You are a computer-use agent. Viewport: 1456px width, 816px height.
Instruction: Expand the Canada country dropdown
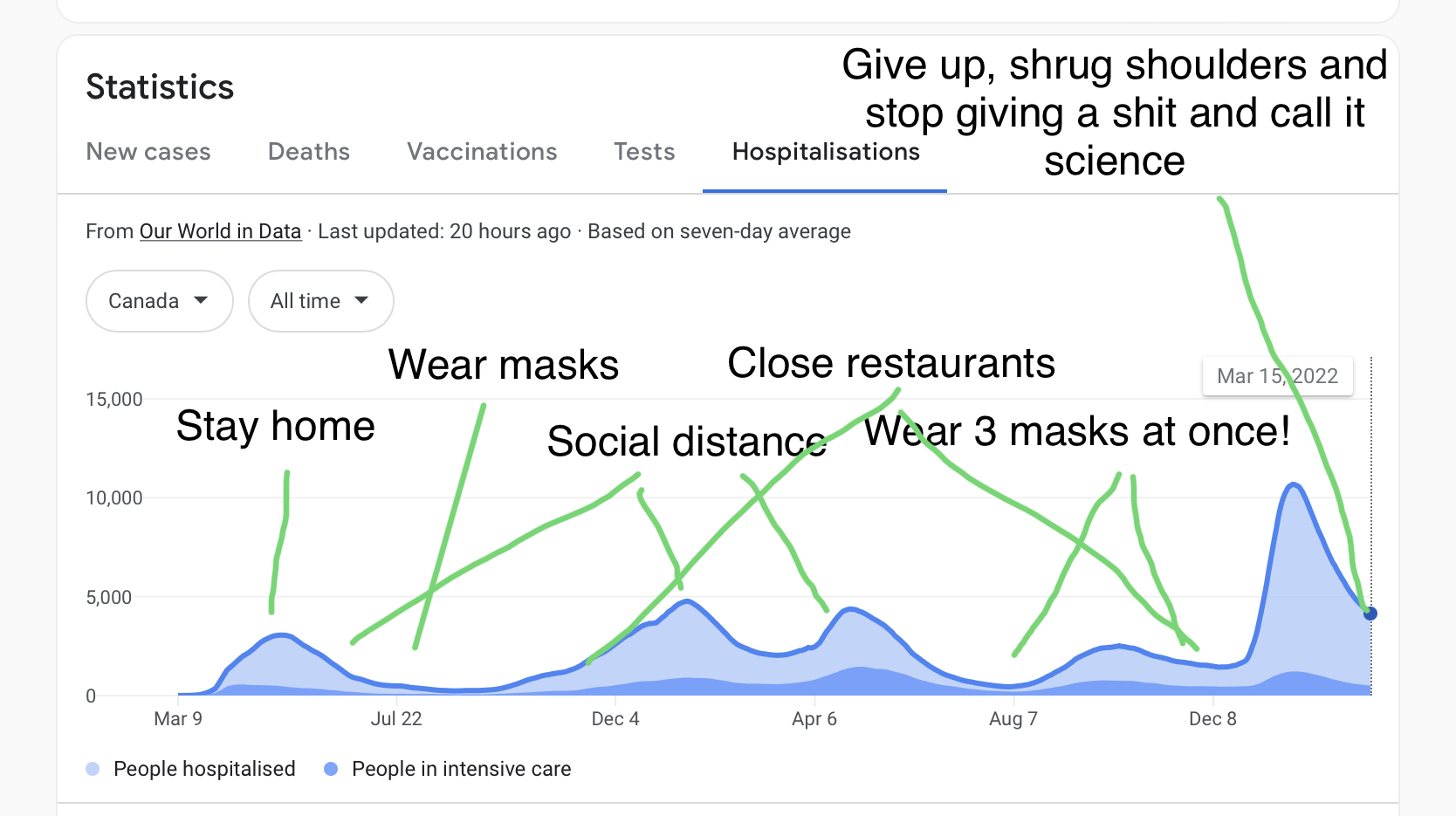coord(159,301)
